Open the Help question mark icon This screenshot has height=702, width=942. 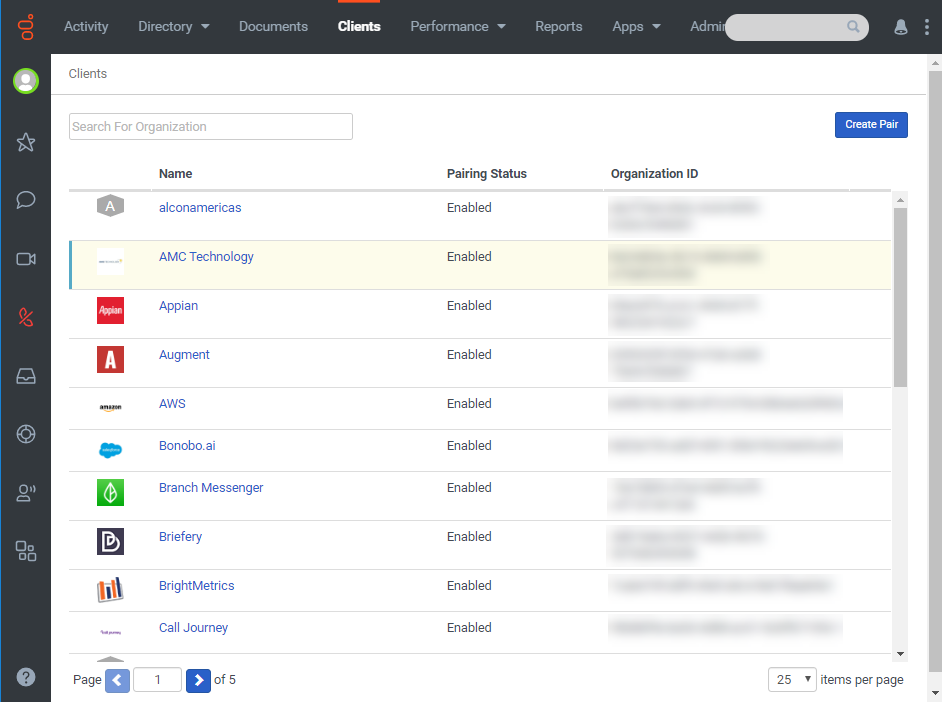(x=26, y=677)
